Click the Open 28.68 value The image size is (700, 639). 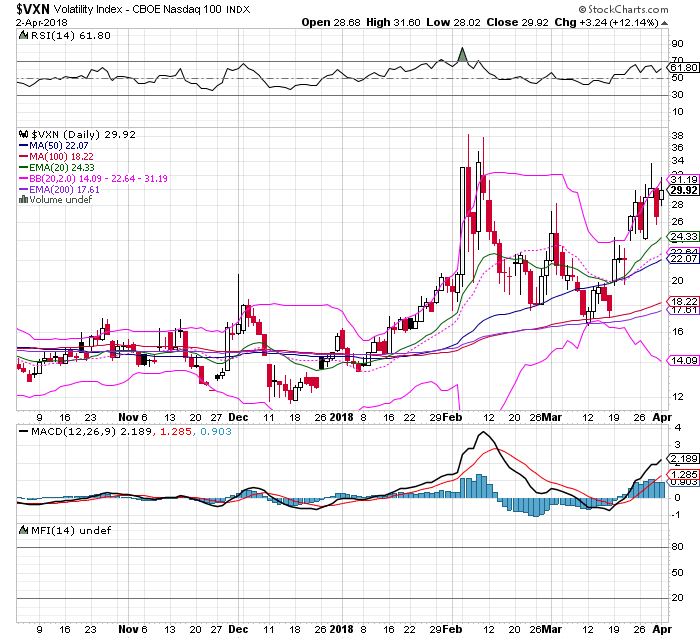click(331, 22)
